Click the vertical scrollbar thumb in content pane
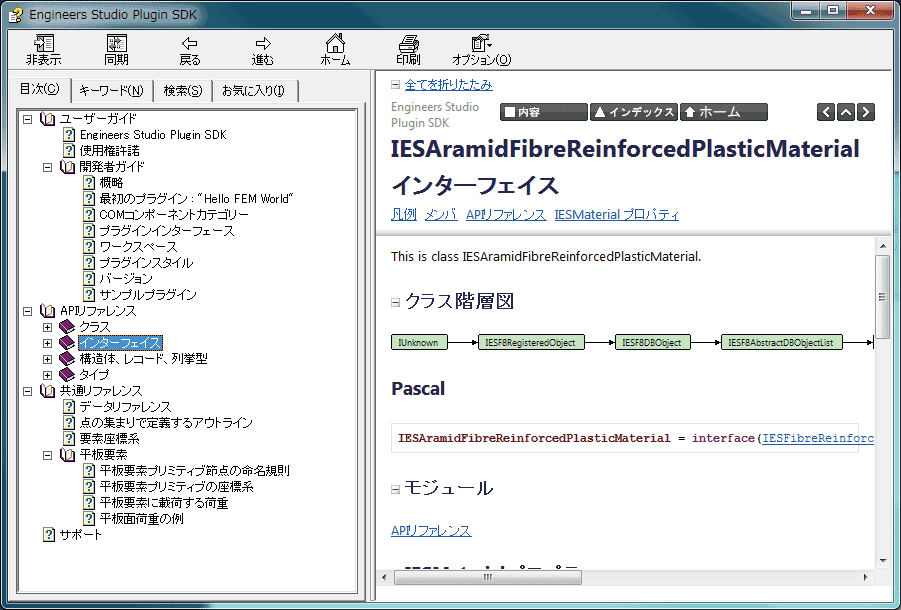This screenshot has width=901, height=610. [x=882, y=296]
